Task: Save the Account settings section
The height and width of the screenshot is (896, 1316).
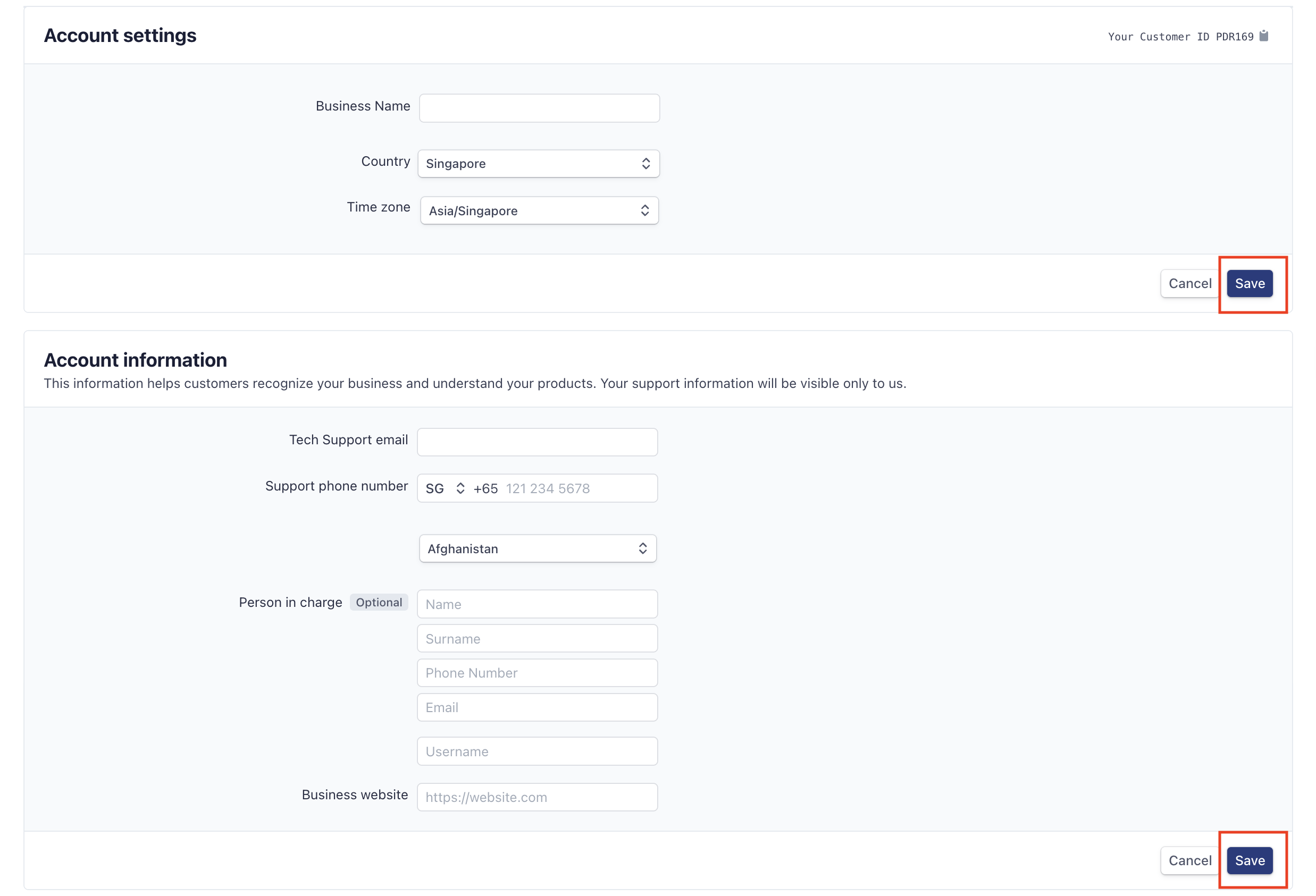Action: click(x=1249, y=284)
